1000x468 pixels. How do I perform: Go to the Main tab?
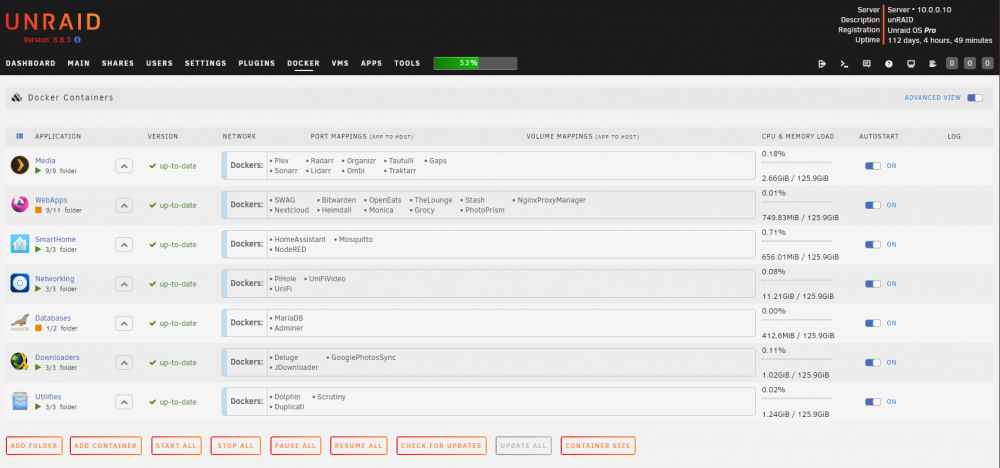[78, 64]
